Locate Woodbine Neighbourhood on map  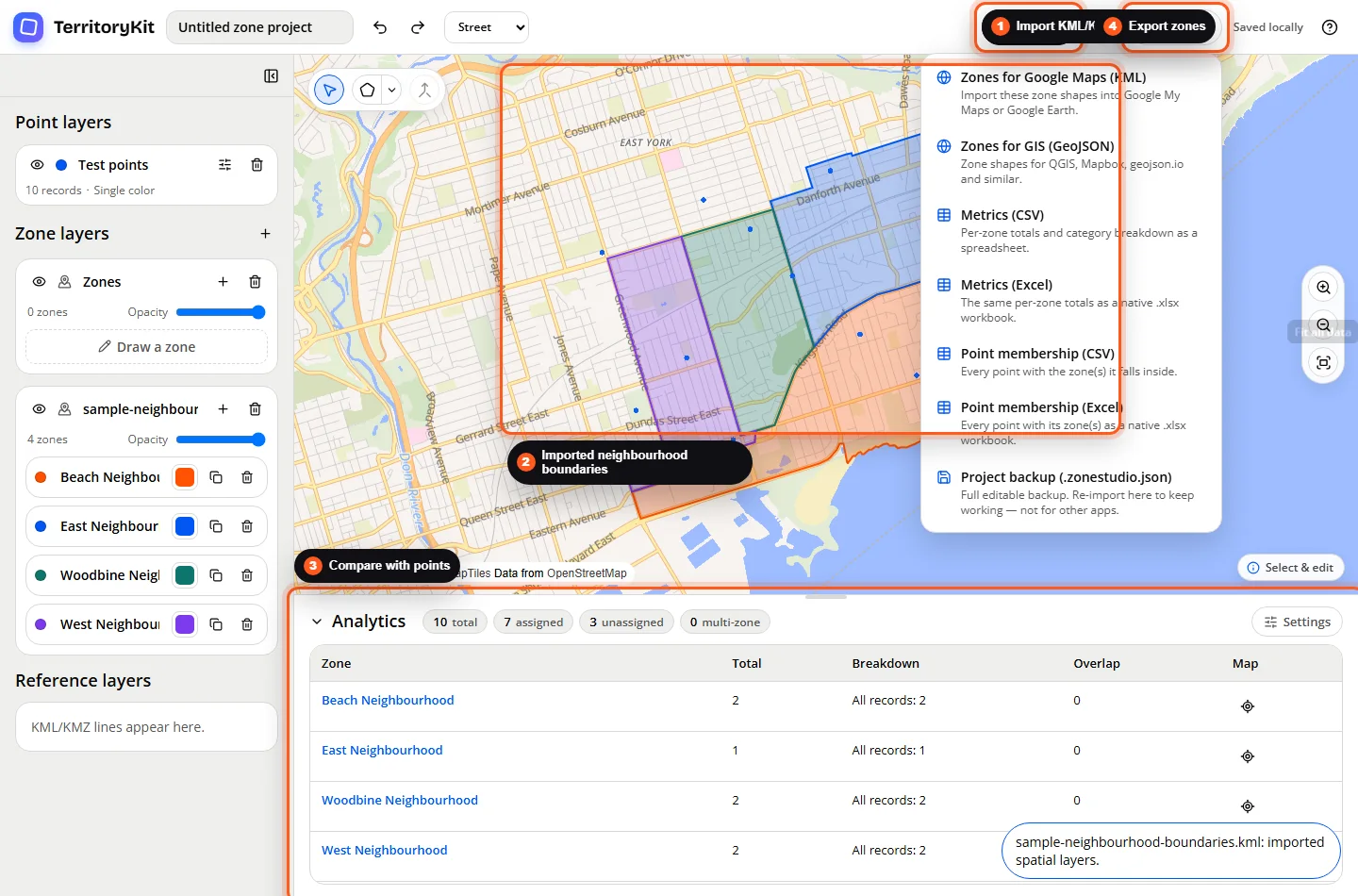(x=1248, y=806)
